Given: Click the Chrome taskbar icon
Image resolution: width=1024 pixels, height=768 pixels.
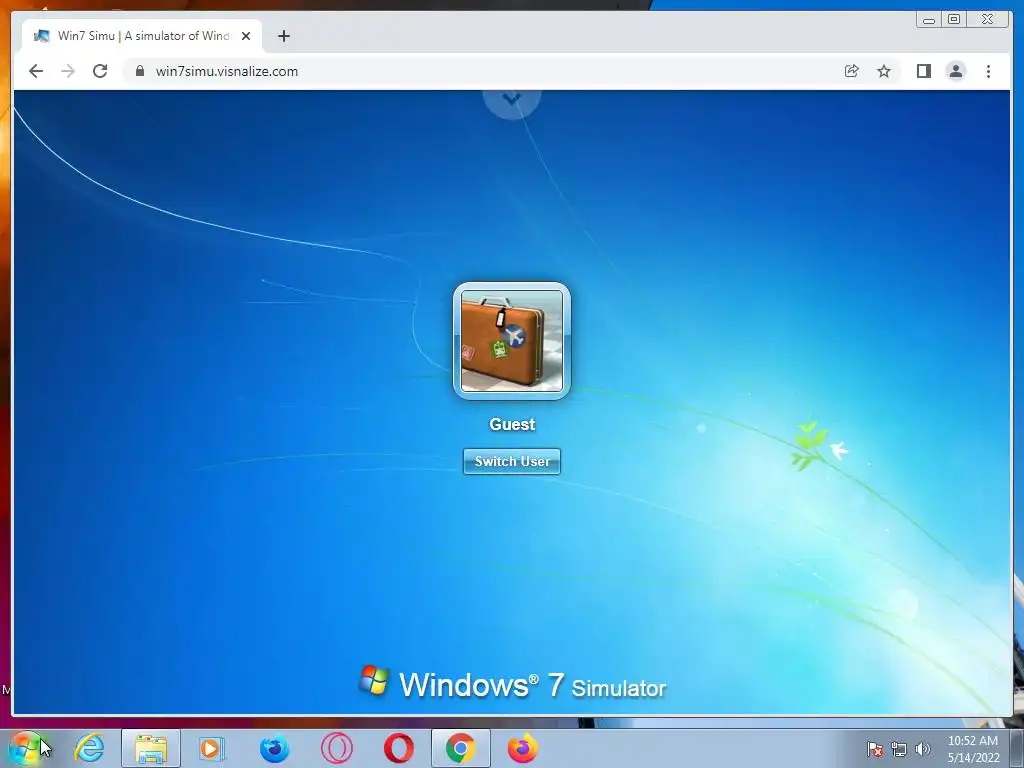Looking at the screenshot, I should tap(461, 749).
